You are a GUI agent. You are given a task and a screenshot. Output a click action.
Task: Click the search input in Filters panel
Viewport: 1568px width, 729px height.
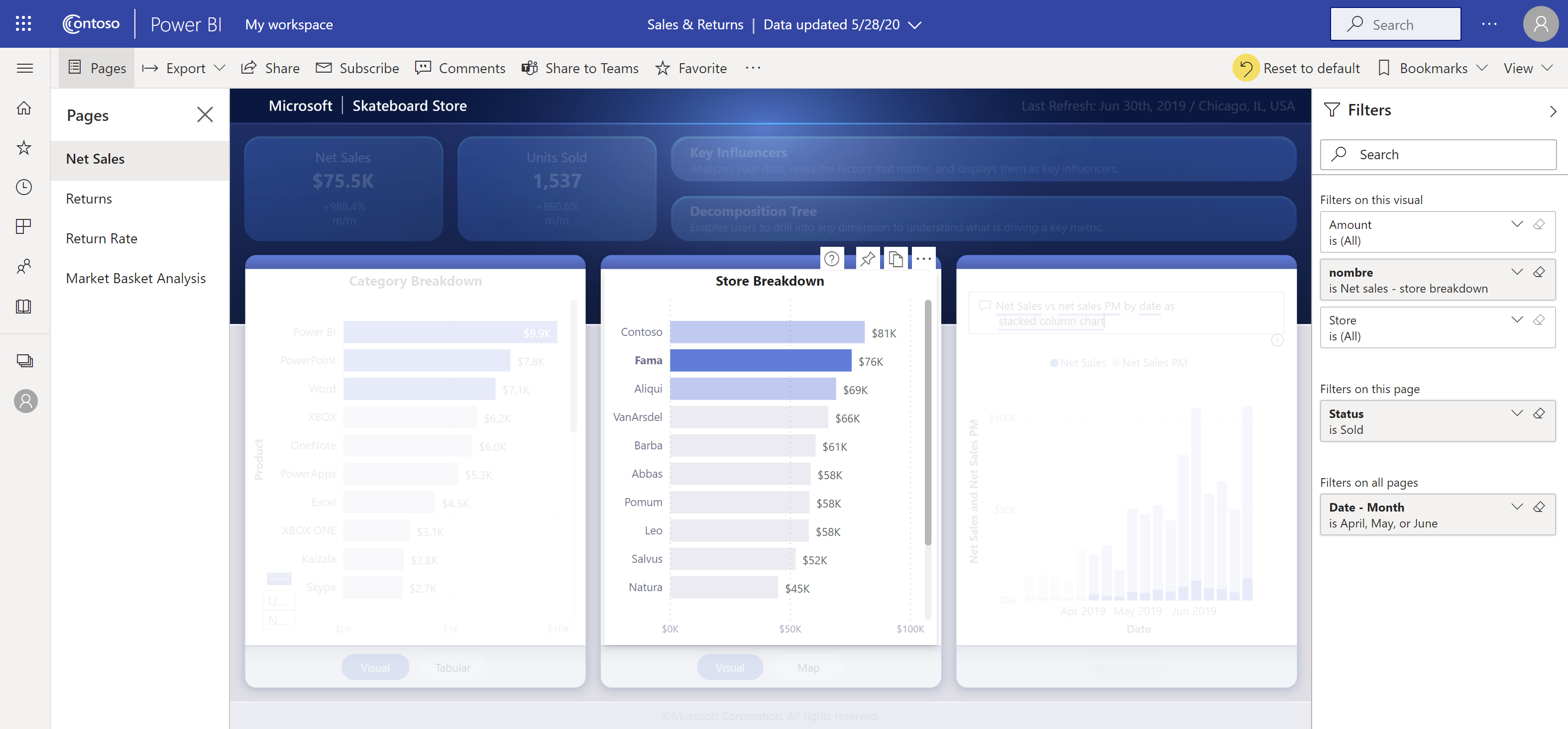pos(1438,154)
